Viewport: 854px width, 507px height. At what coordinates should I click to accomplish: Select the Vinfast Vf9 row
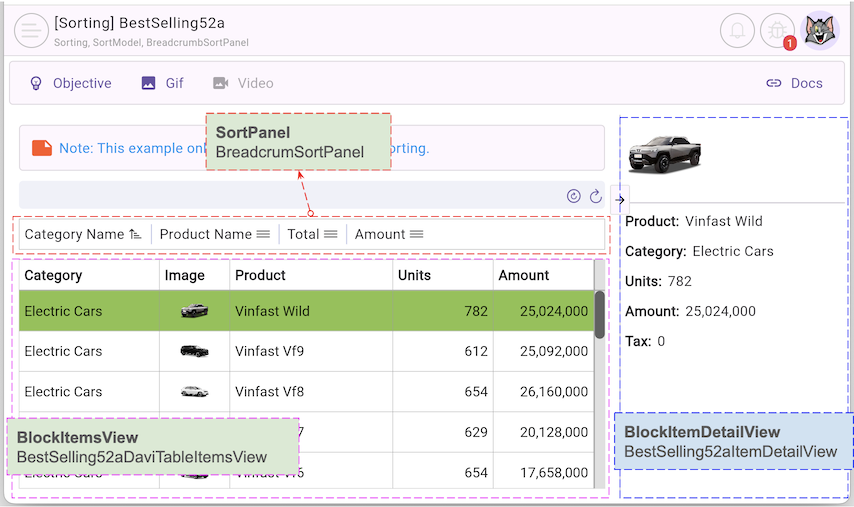300,351
